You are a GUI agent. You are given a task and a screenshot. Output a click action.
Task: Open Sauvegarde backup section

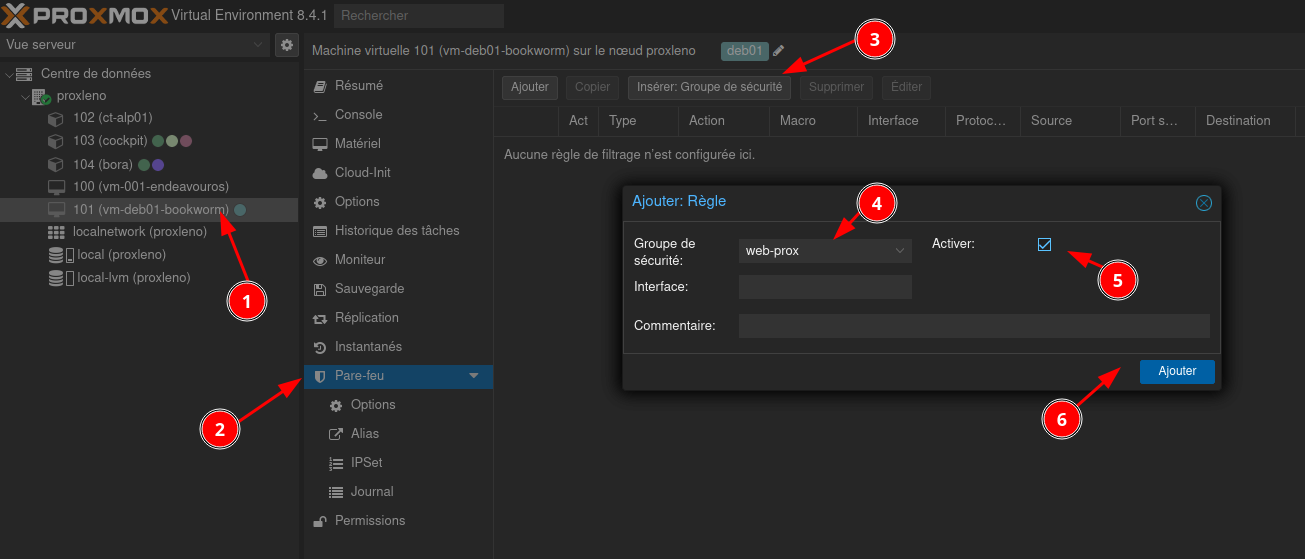click(x=369, y=289)
